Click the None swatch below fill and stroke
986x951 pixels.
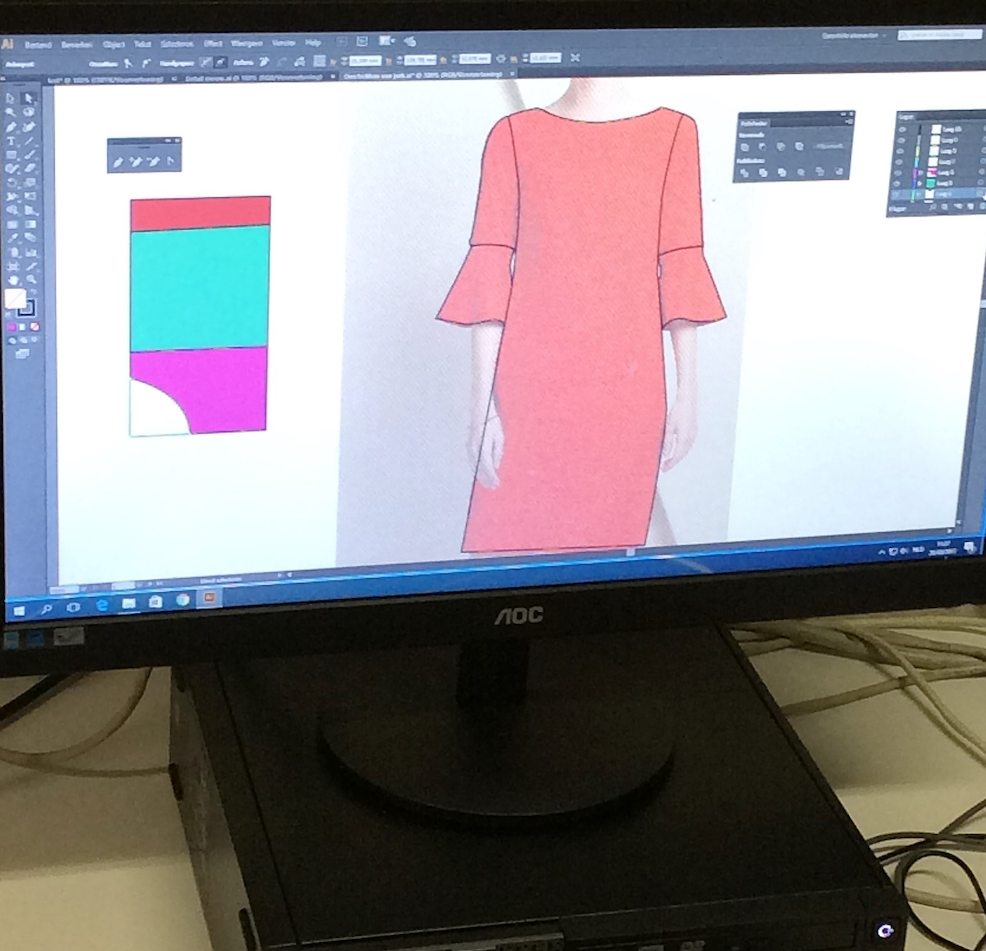[35, 327]
